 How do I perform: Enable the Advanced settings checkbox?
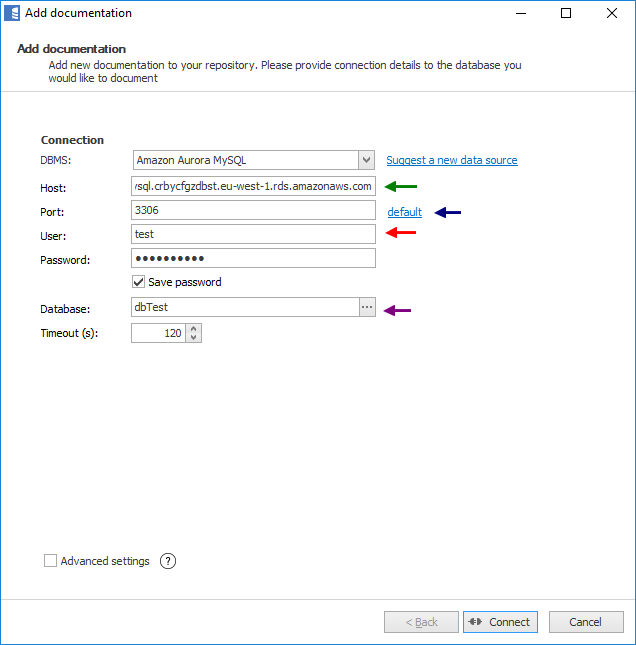tap(50, 561)
